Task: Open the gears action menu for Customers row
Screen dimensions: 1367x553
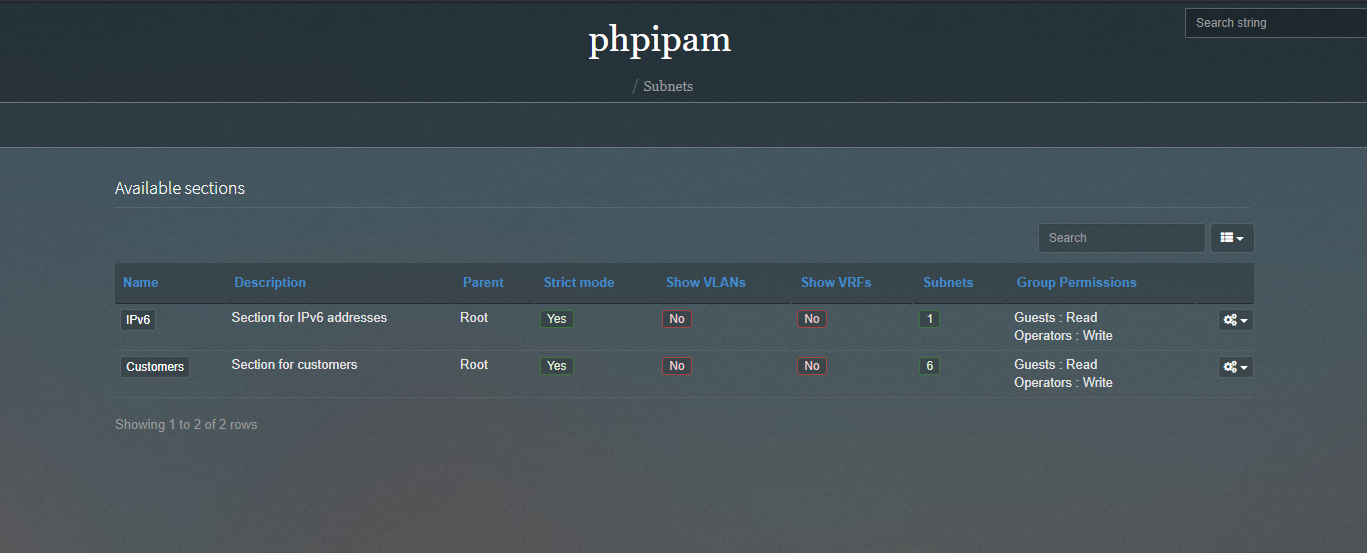Action: (1235, 367)
